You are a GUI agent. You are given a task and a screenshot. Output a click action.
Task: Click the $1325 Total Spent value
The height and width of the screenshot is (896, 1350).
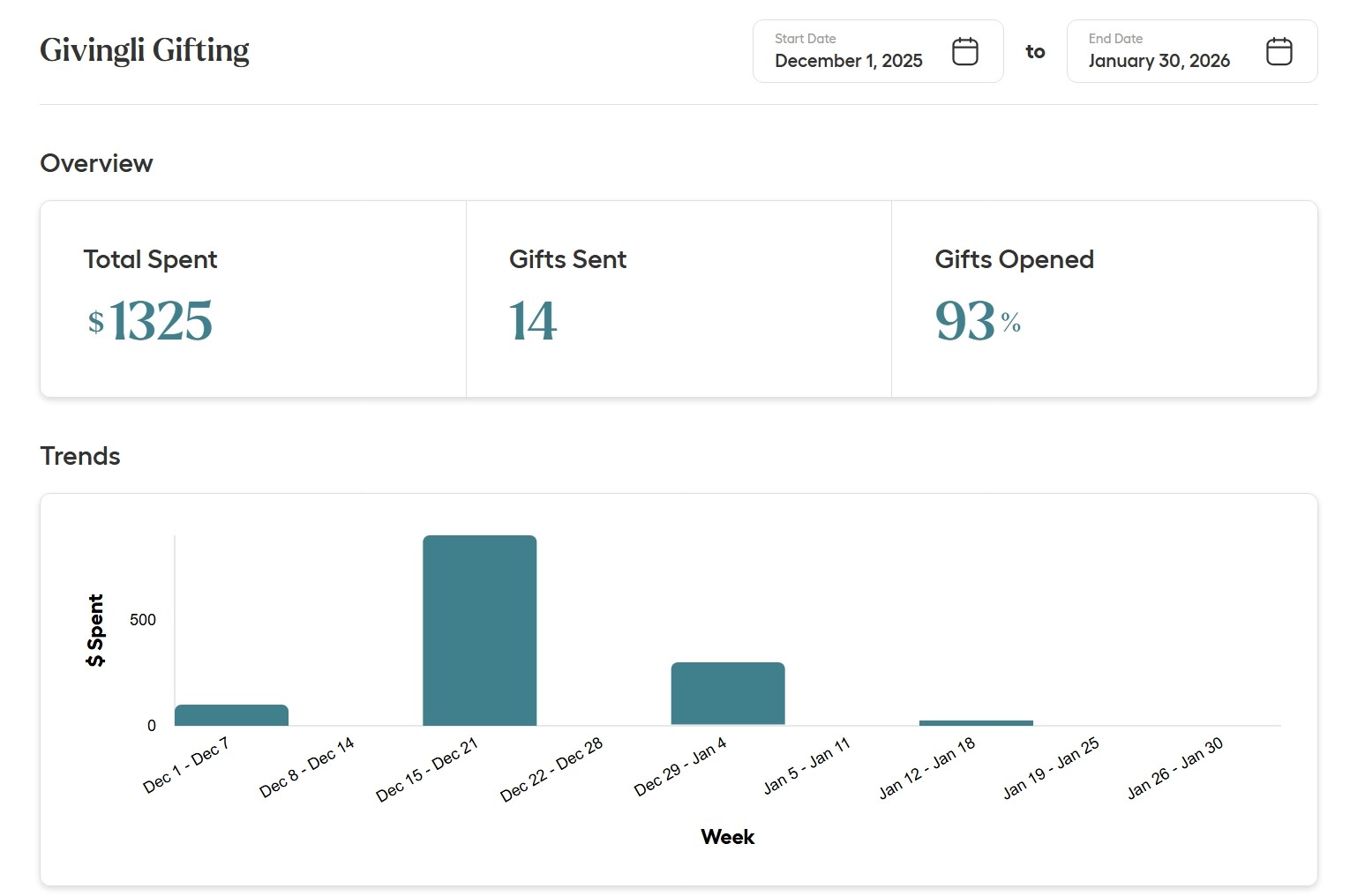click(151, 321)
